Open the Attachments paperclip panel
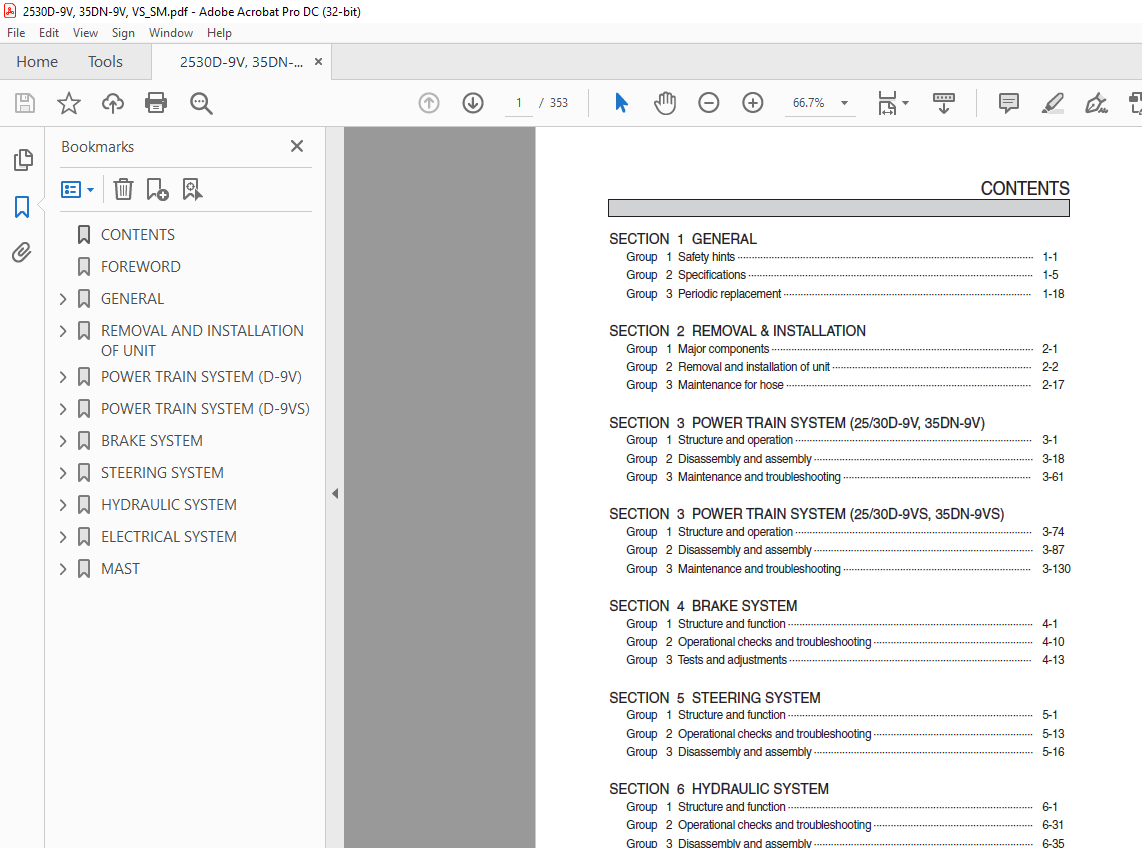 22,253
